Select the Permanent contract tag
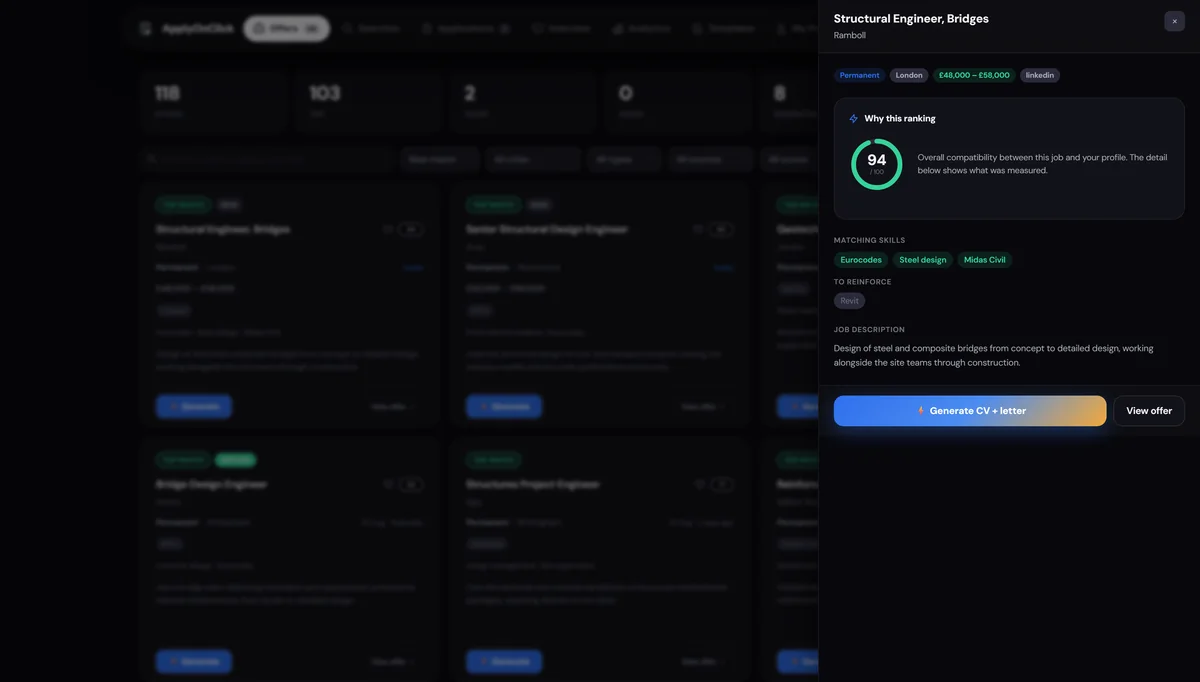Viewport: 1200px width, 682px height. [x=859, y=75]
